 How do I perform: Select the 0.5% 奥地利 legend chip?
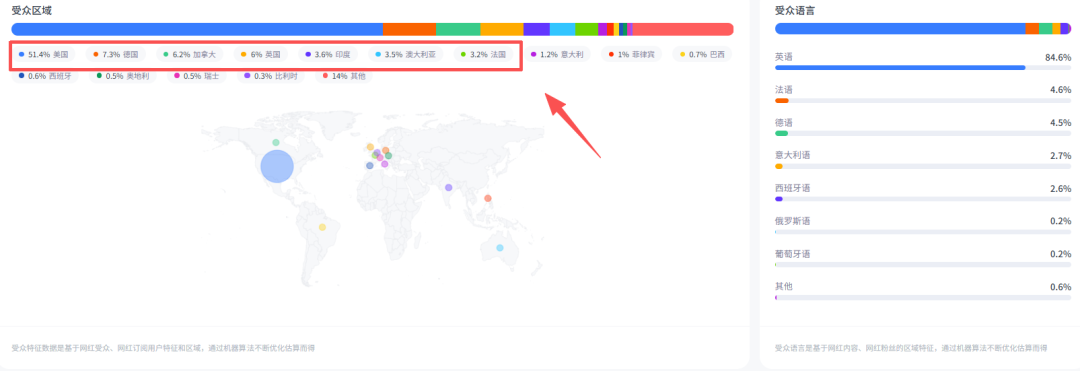coord(123,76)
